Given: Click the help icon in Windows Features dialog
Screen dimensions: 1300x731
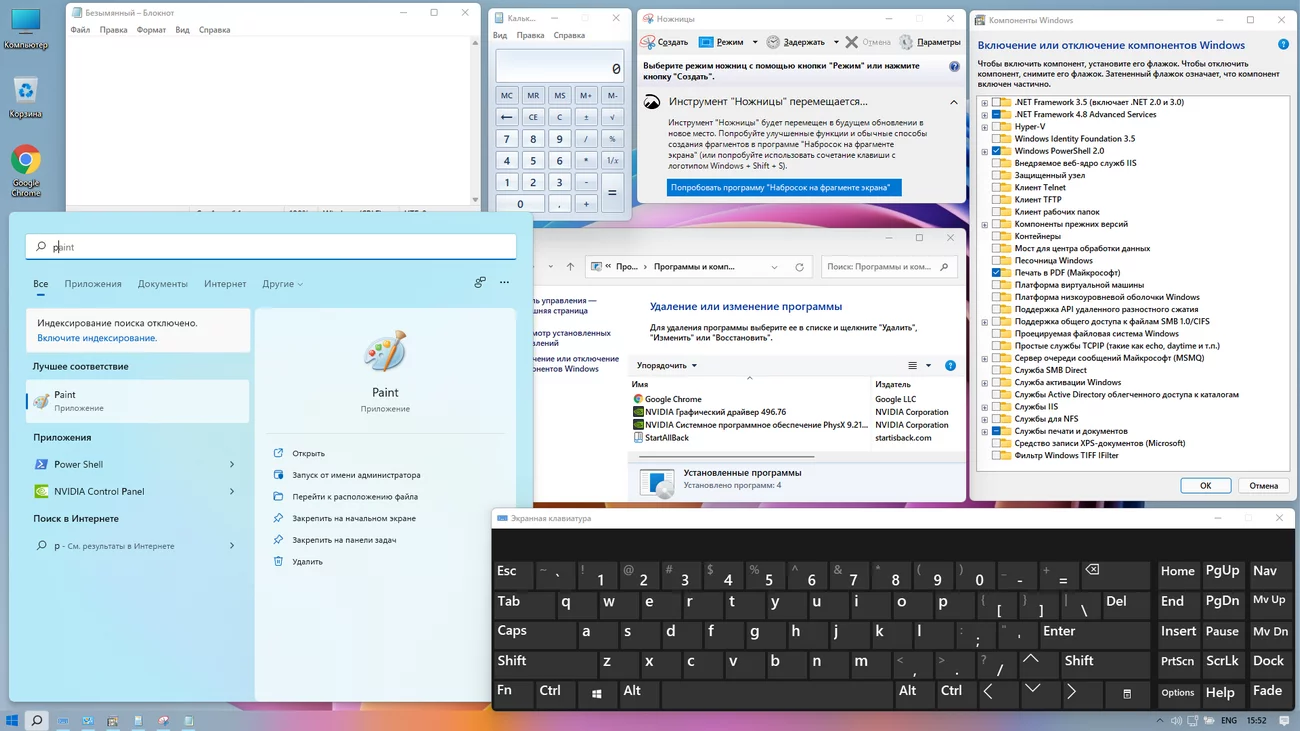Looking at the screenshot, I should click(1284, 45).
